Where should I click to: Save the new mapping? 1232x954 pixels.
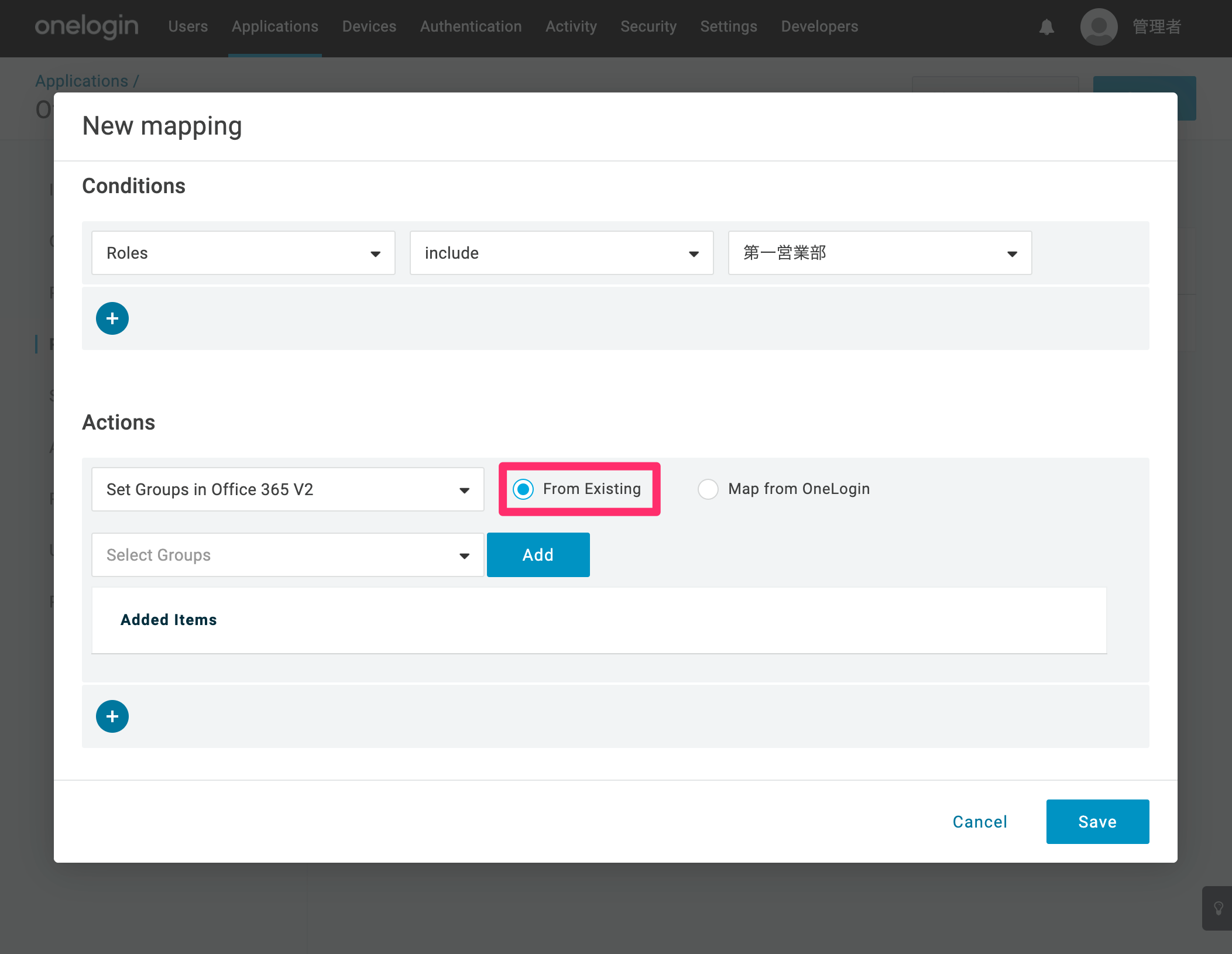tap(1098, 822)
